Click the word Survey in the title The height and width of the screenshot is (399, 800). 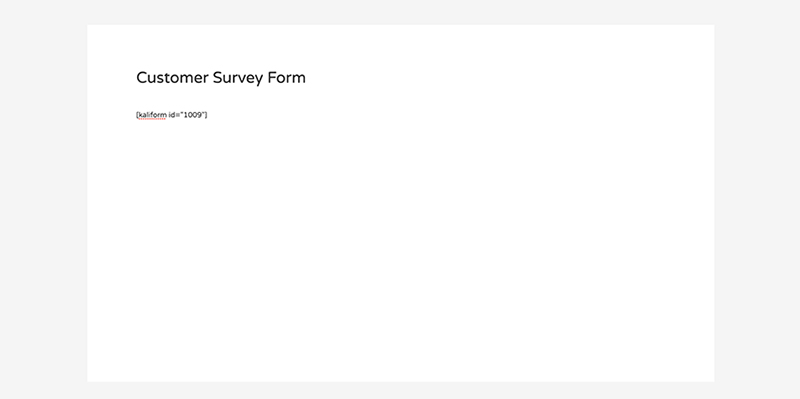point(238,79)
